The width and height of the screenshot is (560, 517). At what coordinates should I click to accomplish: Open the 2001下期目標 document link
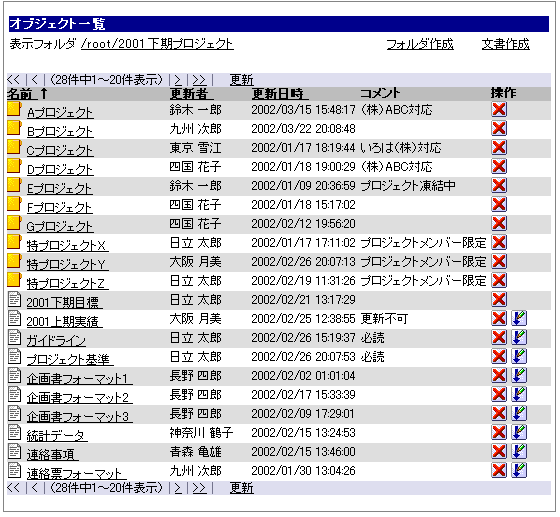coord(65,303)
